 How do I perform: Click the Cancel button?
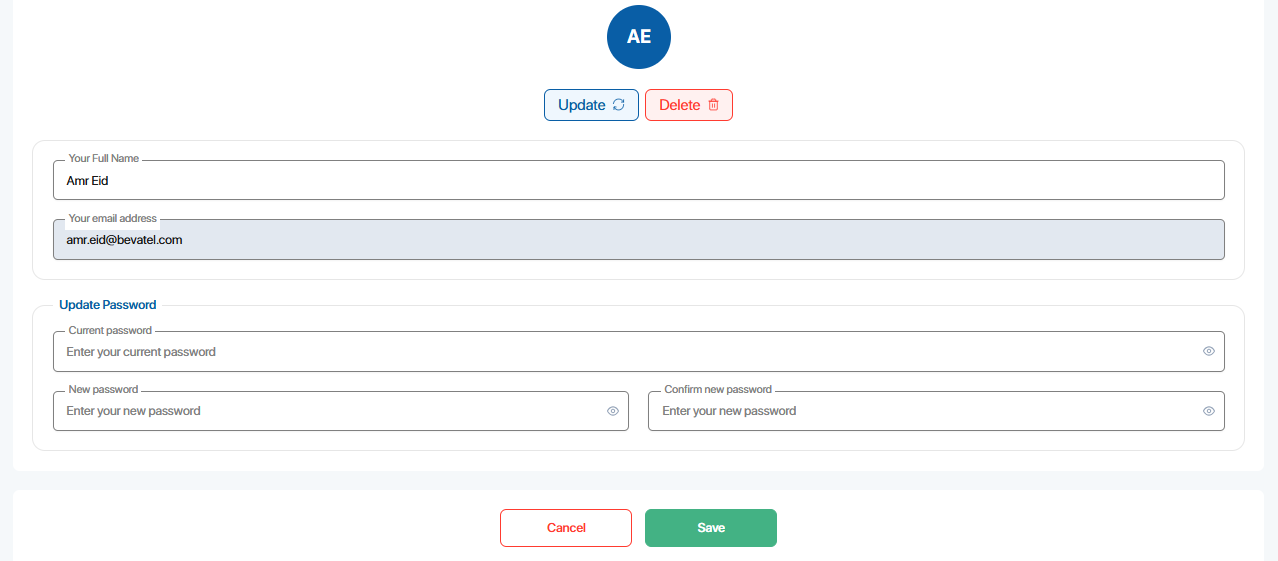click(566, 528)
